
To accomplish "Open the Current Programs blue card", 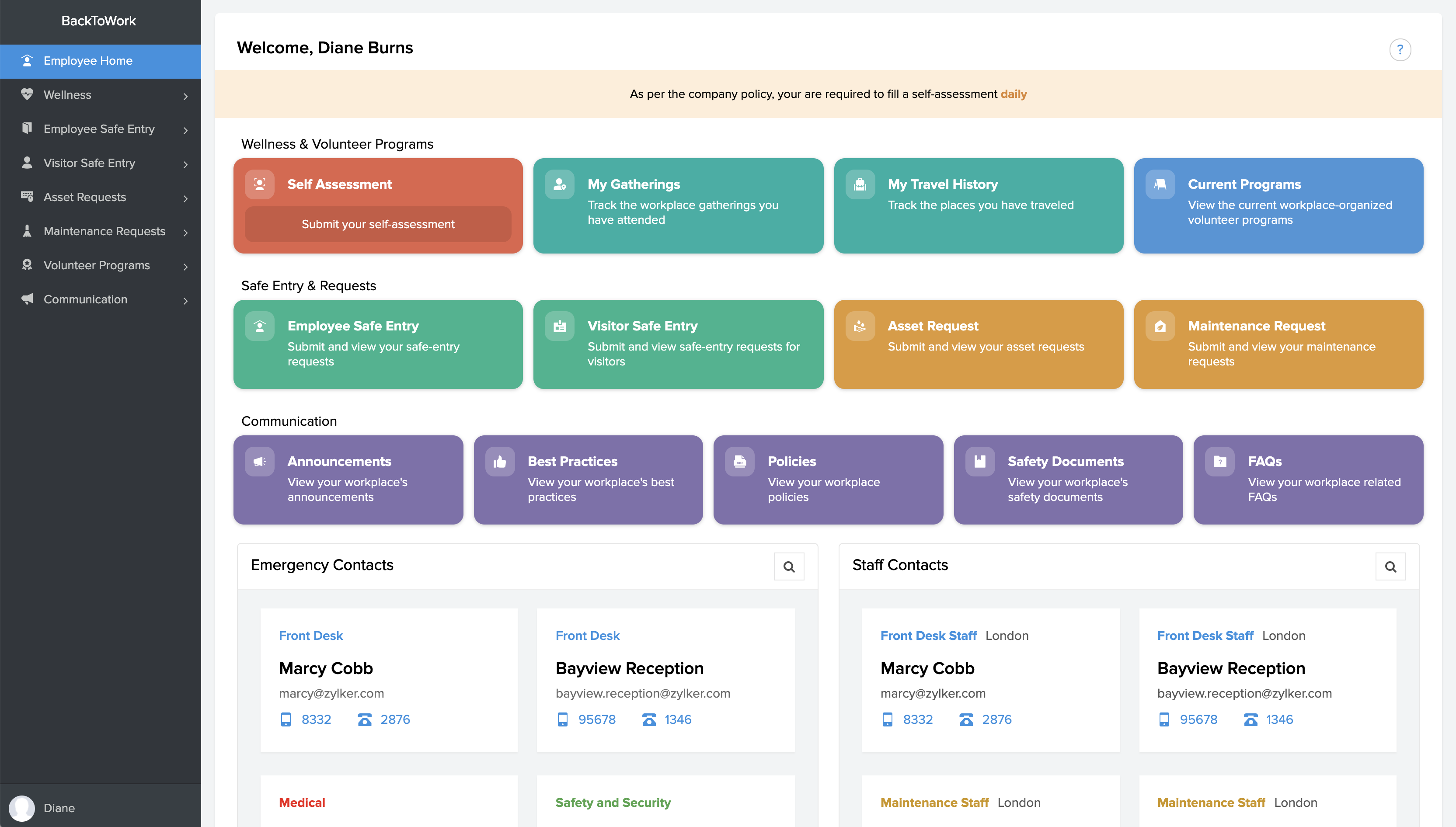I will [1278, 205].
